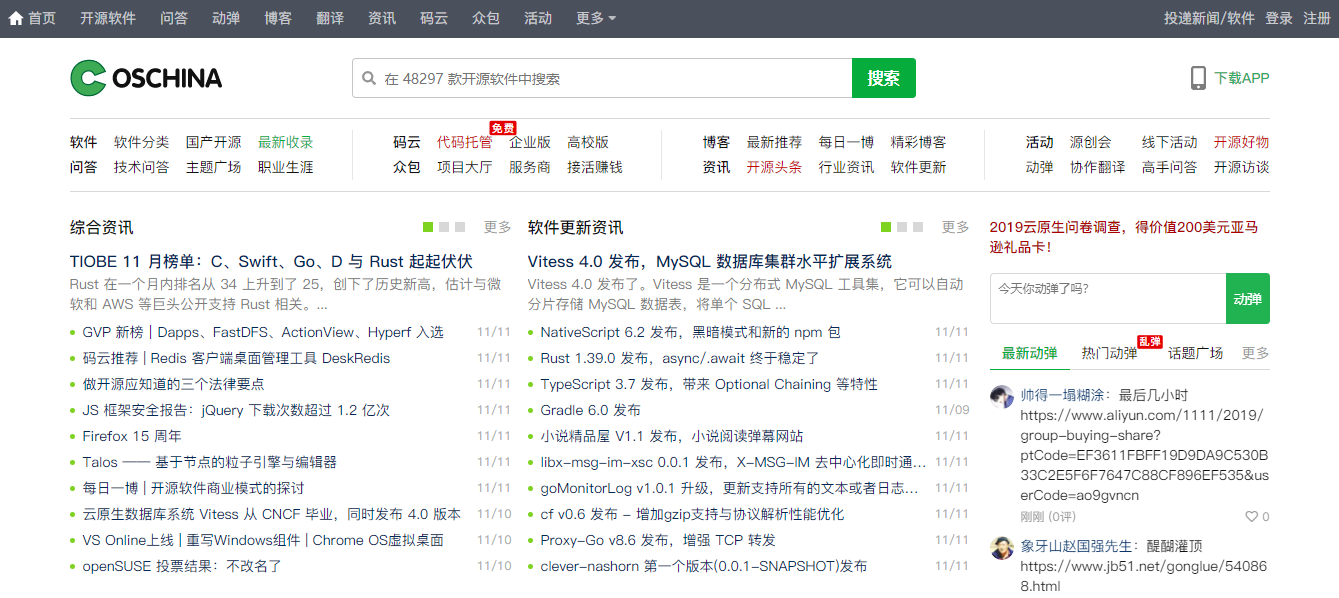Screen dimensions: 1339x598
Task: Open 做开源应知道的三个法律要点 article
Action: pos(173,384)
